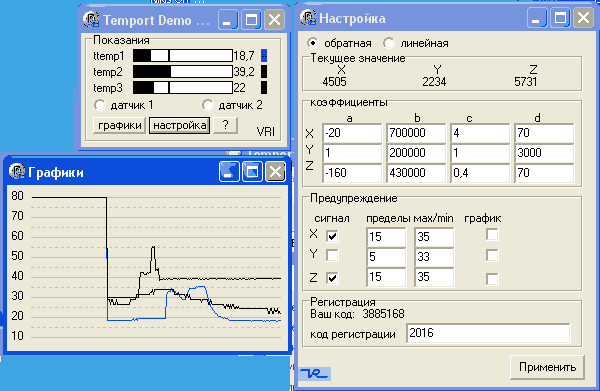This screenshot has width=600, height=391.
Task: Select the обратная radio option
Action: point(313,43)
